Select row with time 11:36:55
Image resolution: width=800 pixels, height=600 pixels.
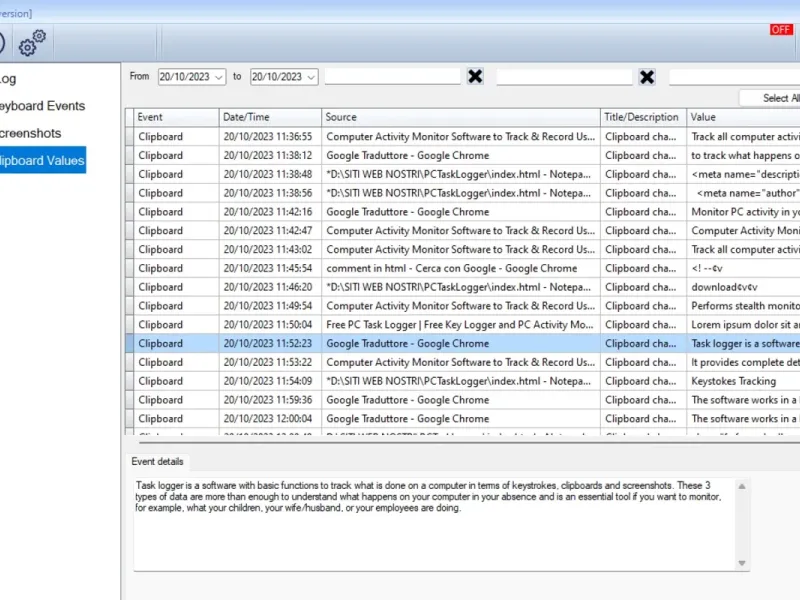463,137
